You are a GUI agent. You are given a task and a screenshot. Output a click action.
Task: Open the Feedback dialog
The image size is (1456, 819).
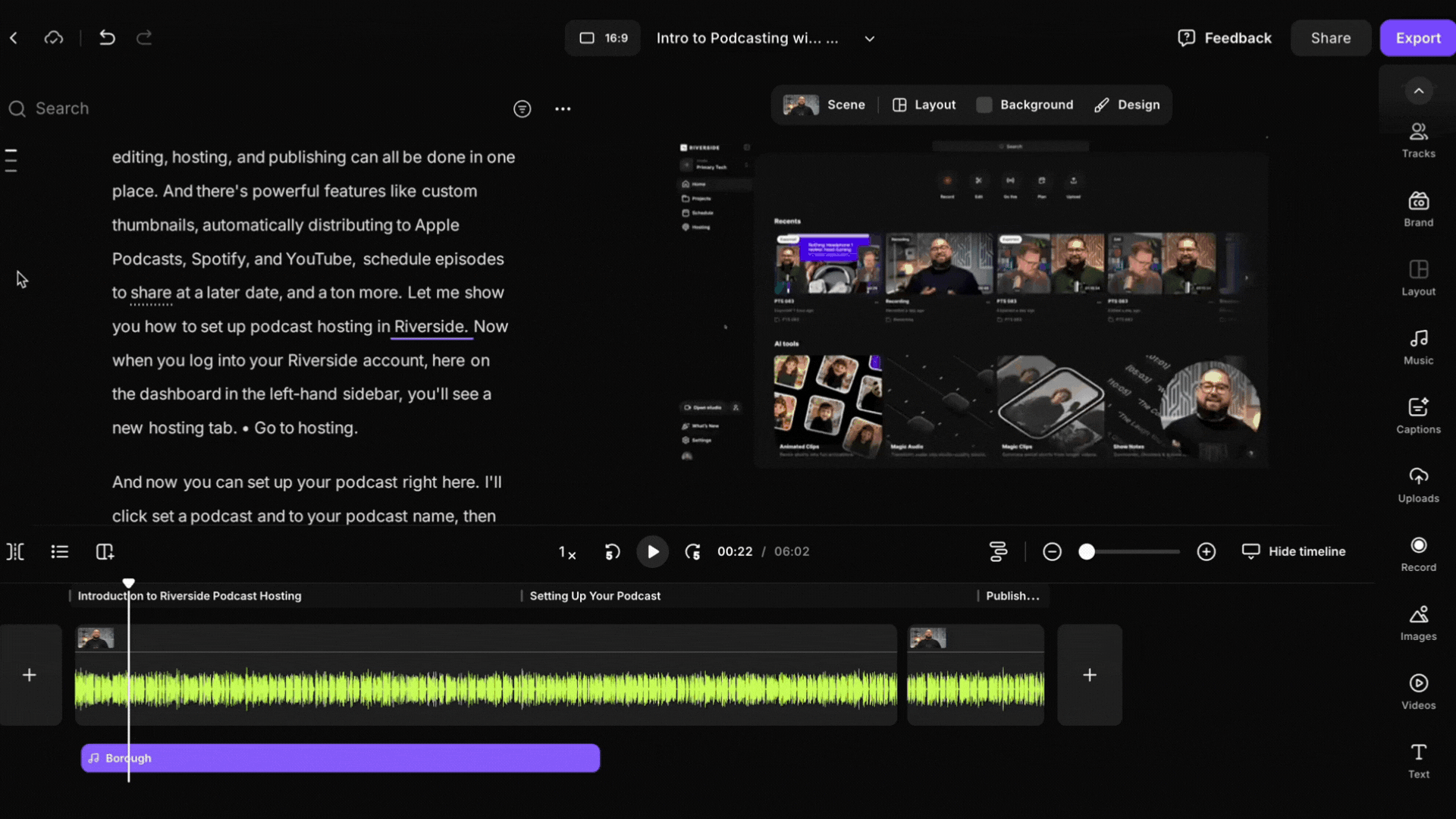[x=1225, y=38]
